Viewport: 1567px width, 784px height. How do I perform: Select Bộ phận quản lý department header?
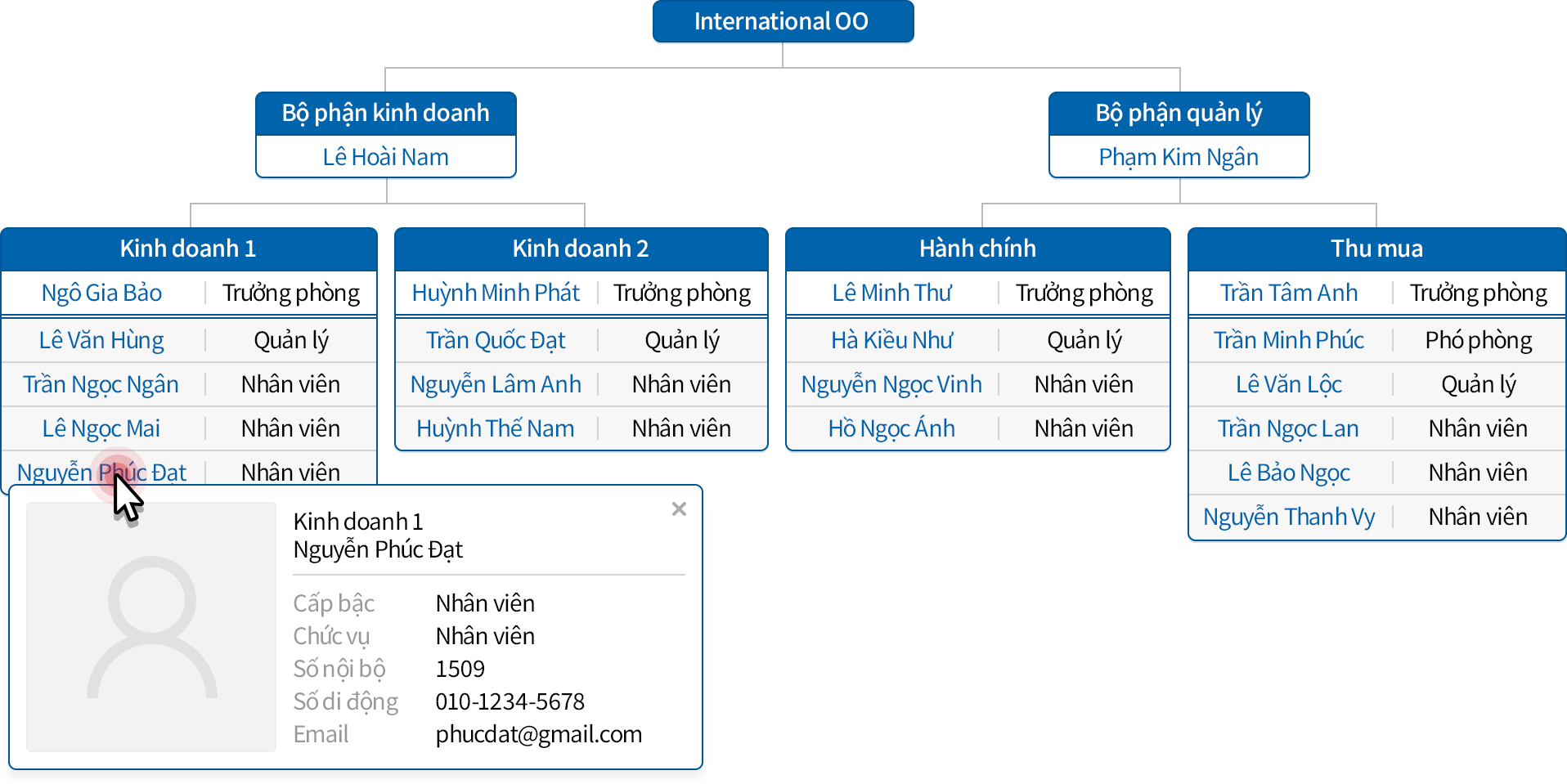pos(1178,113)
